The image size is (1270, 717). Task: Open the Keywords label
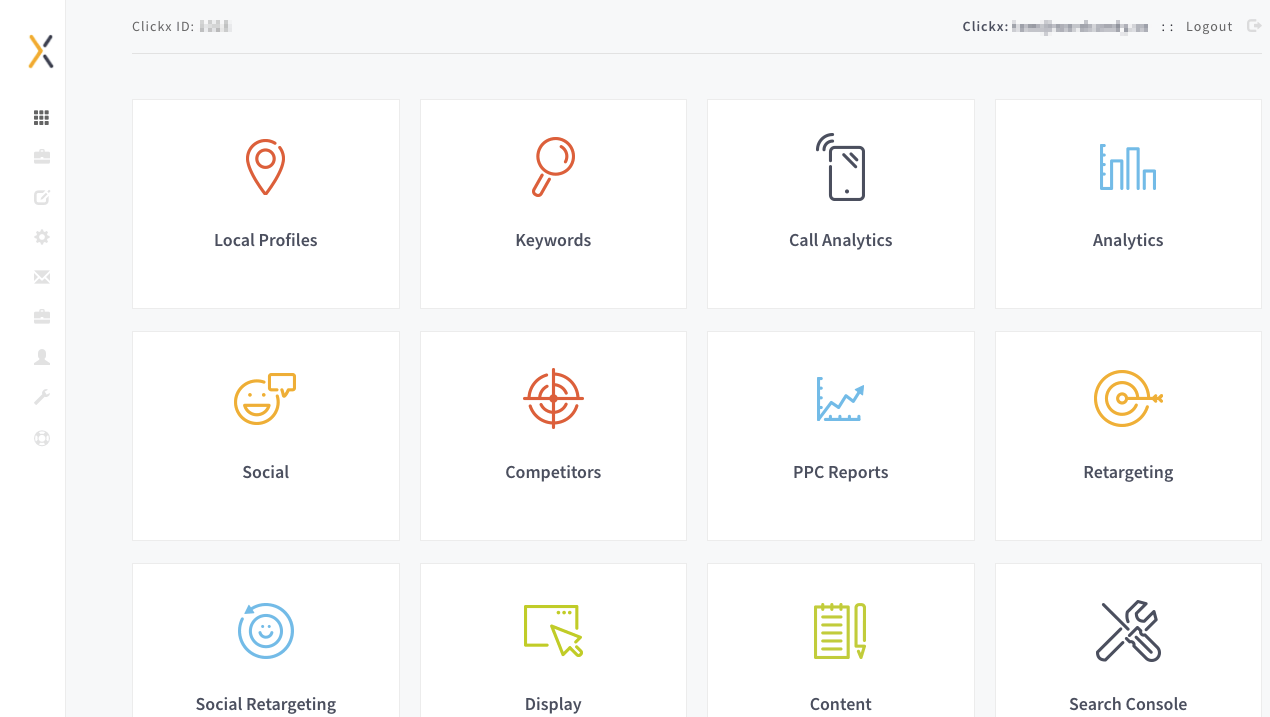click(553, 240)
